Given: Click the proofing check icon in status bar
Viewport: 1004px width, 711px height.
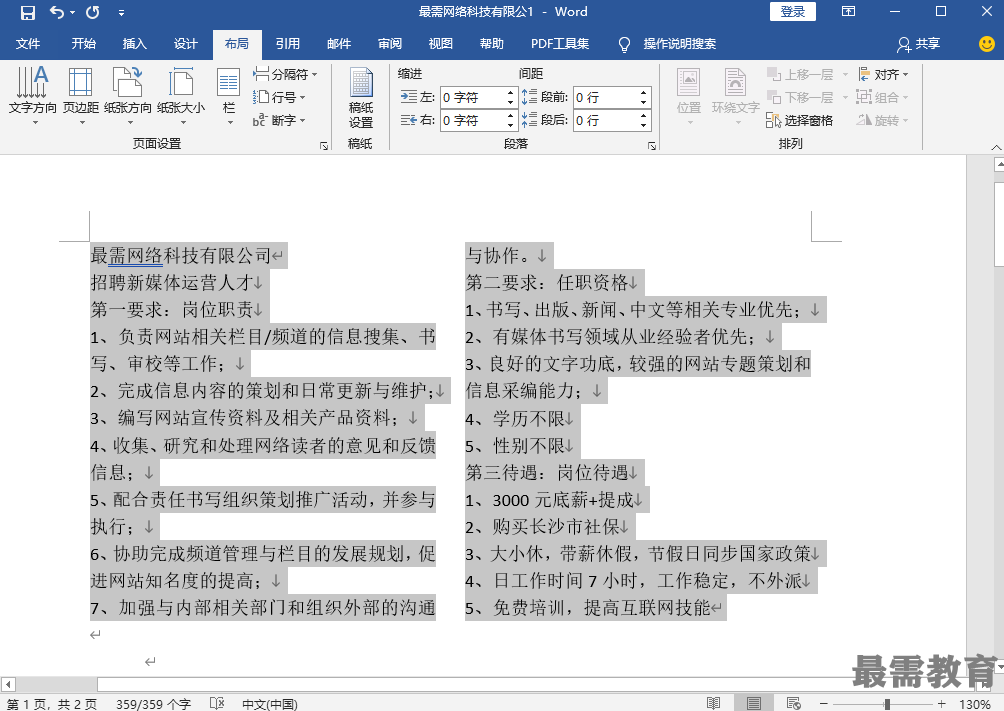Looking at the screenshot, I should click(x=217, y=703).
